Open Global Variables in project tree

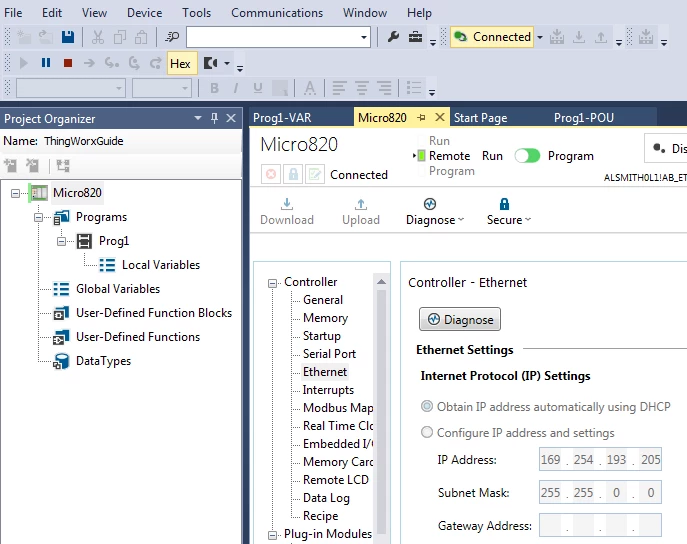[118, 289]
